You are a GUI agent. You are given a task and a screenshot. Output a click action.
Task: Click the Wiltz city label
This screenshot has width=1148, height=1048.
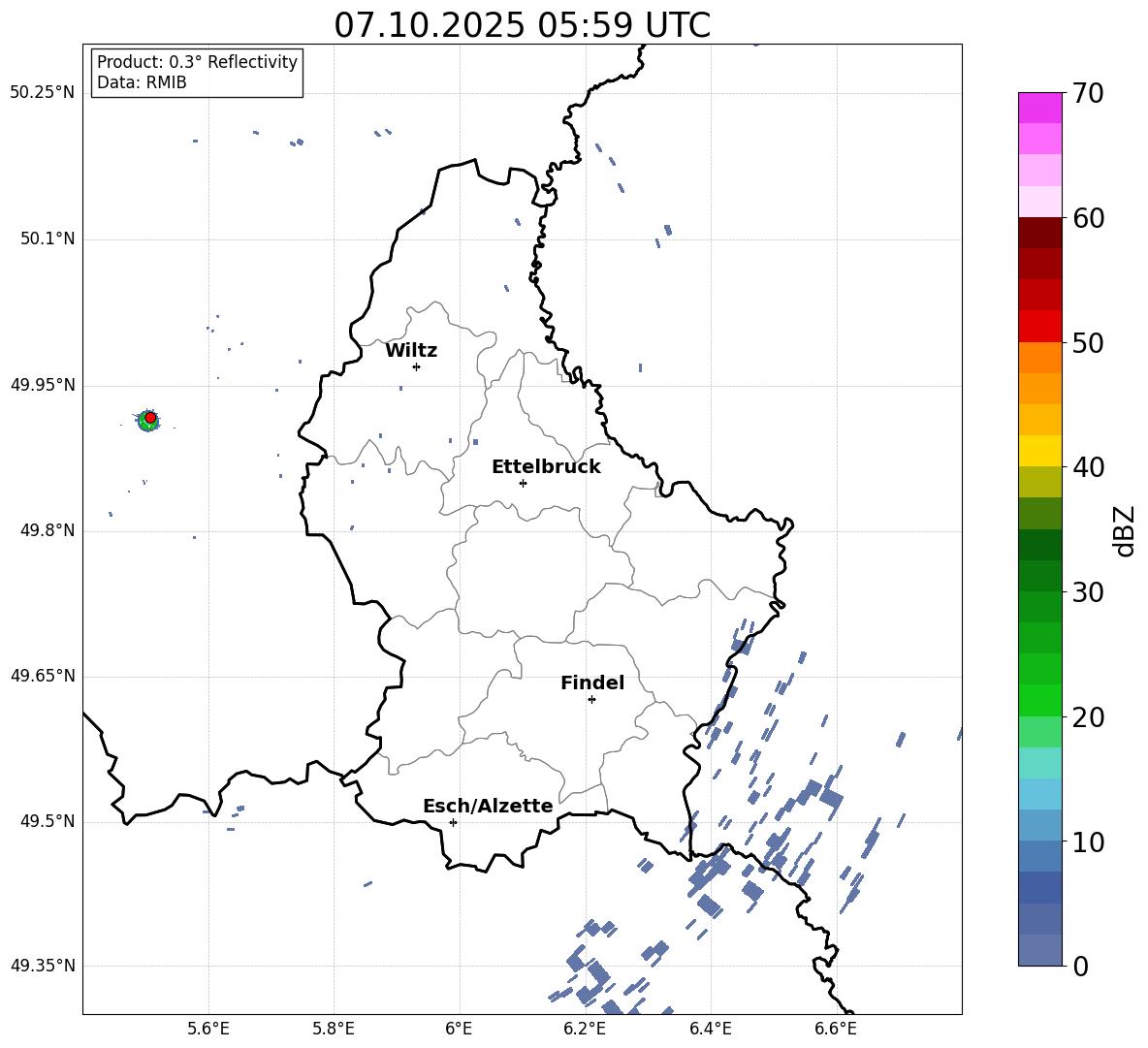[x=411, y=351]
